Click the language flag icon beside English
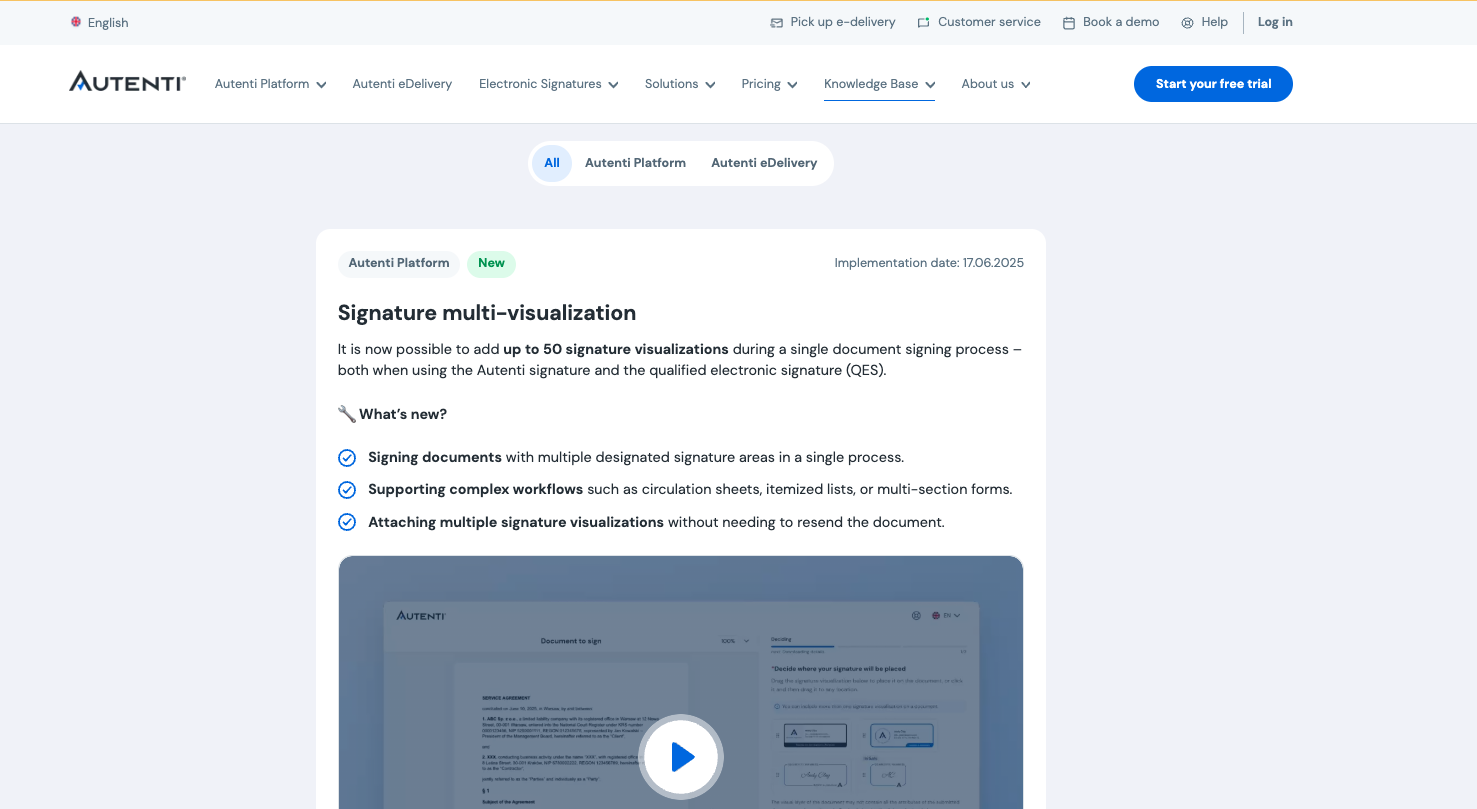 [76, 22]
